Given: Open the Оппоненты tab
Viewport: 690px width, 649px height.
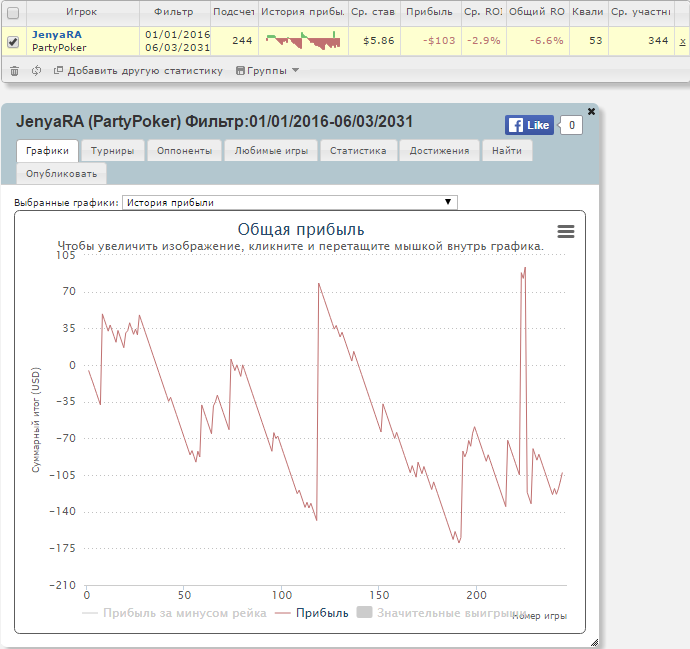Looking at the screenshot, I should pos(184,151).
